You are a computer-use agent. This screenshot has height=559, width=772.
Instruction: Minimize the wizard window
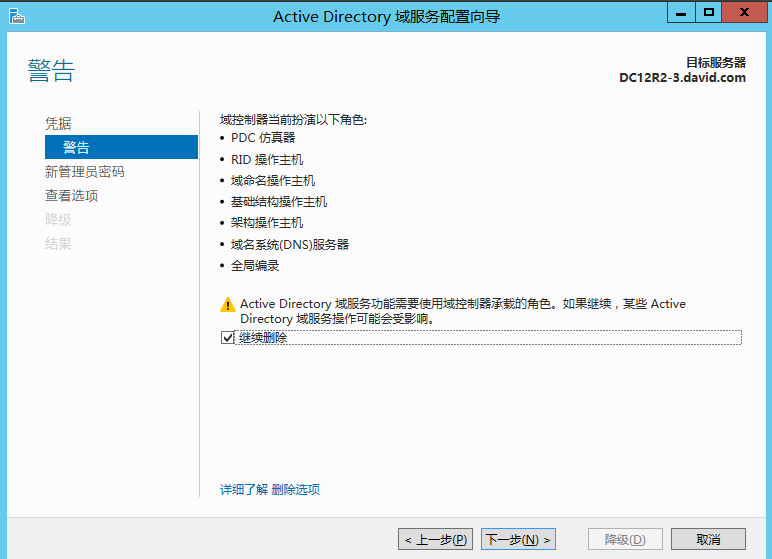tap(681, 13)
